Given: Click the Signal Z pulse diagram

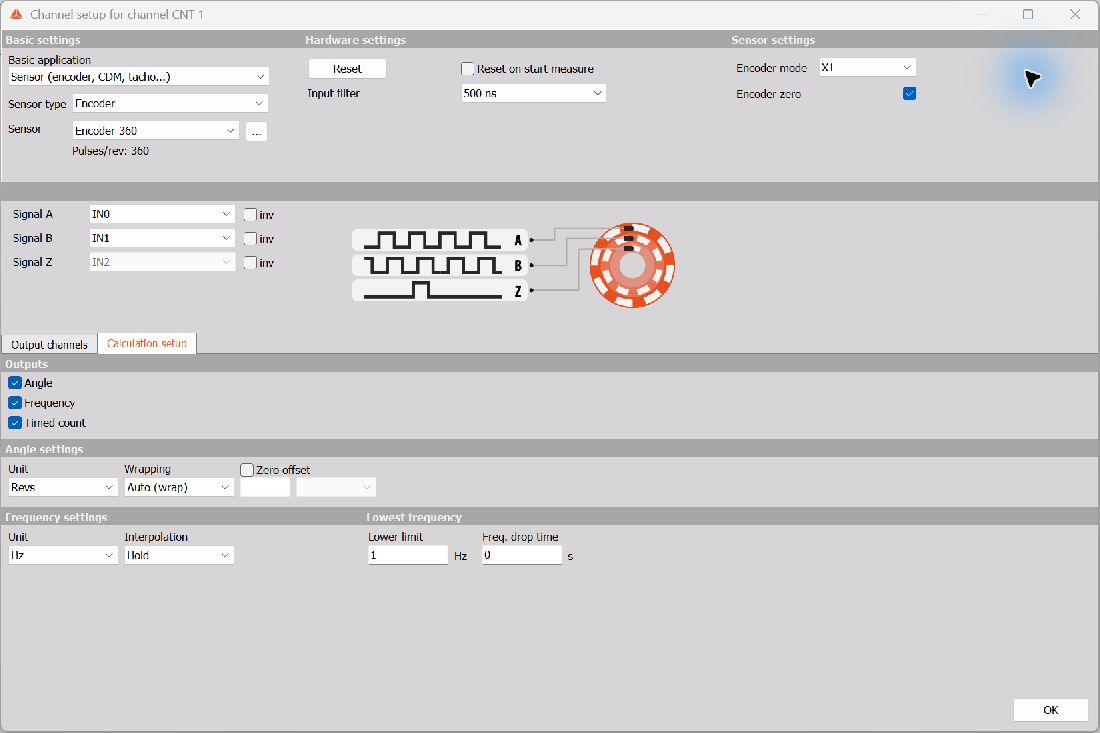Looking at the screenshot, I should point(440,290).
